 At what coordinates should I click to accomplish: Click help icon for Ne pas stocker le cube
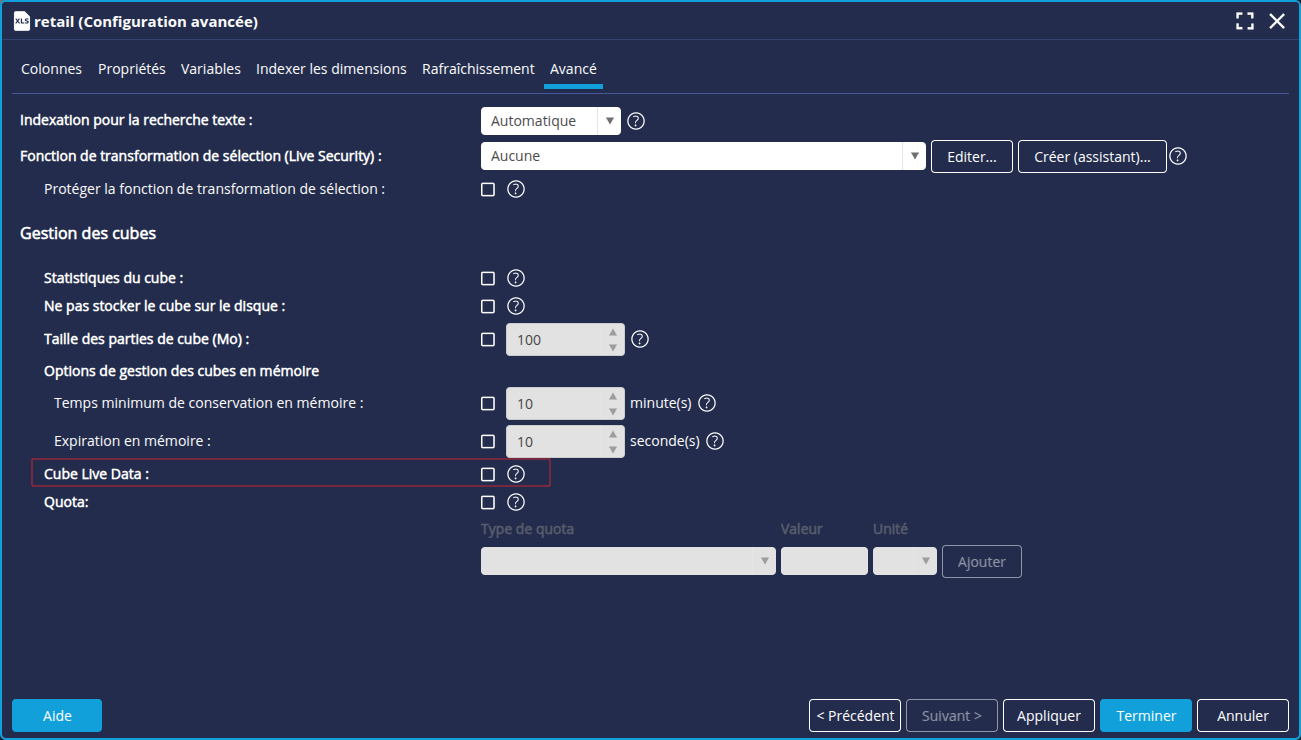[516, 306]
